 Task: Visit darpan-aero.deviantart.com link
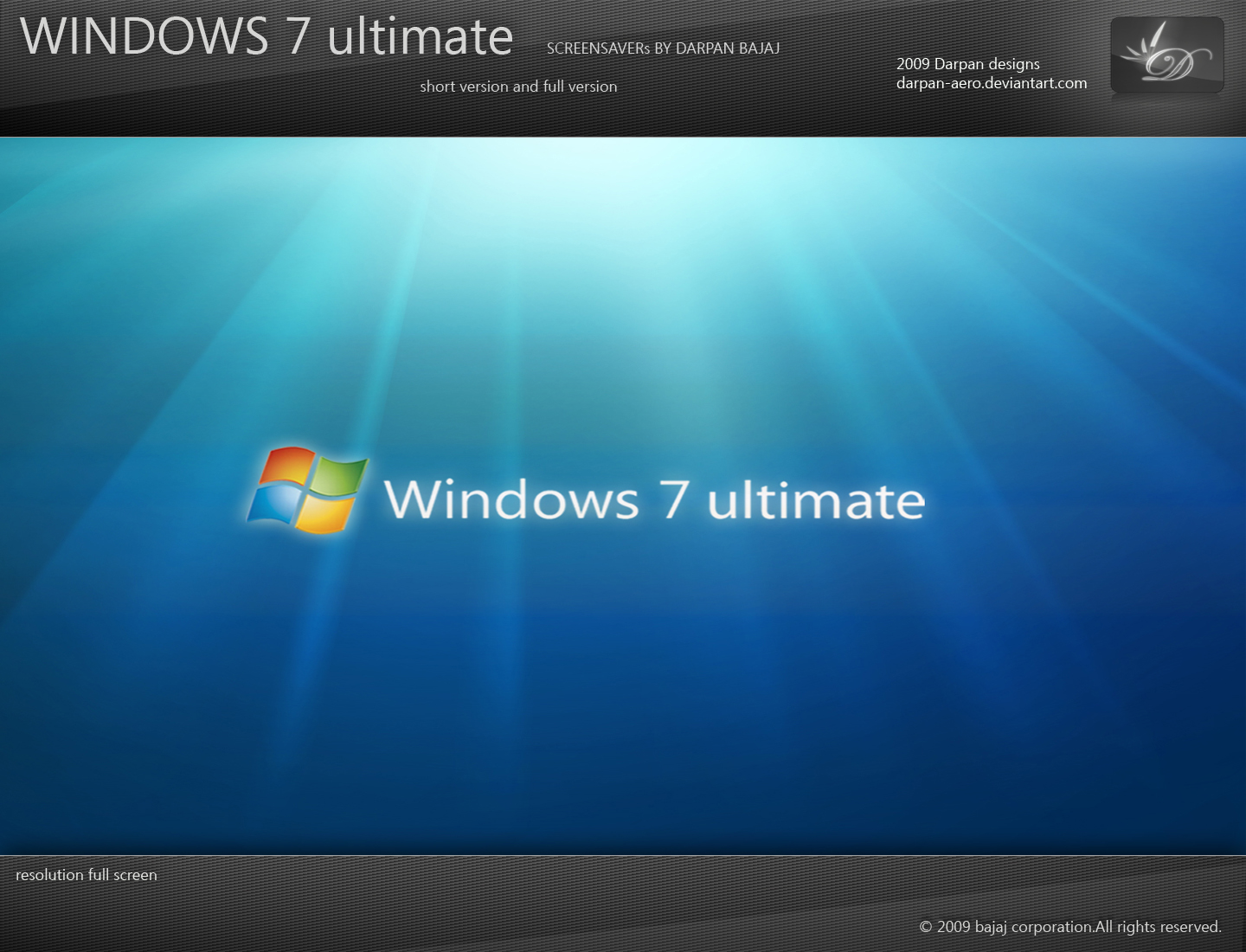coord(992,82)
